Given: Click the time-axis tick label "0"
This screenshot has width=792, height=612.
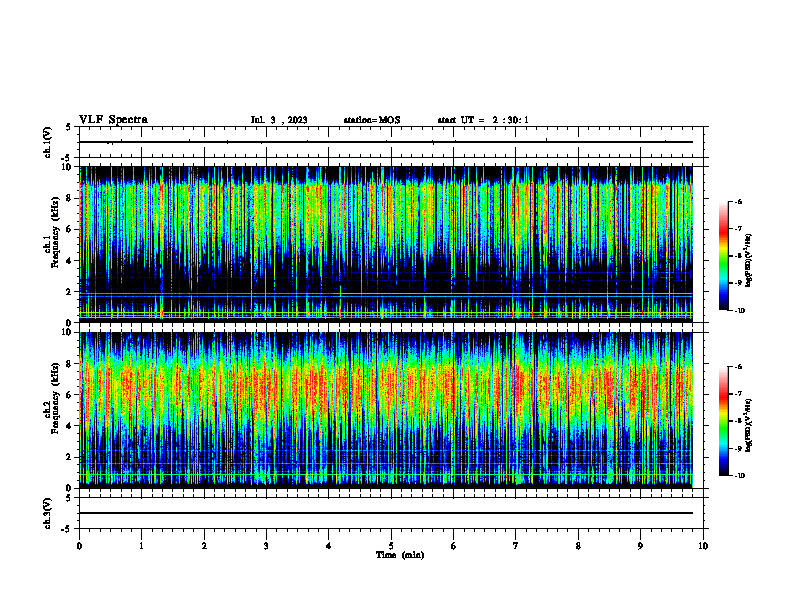Looking at the screenshot, I should [79, 546].
